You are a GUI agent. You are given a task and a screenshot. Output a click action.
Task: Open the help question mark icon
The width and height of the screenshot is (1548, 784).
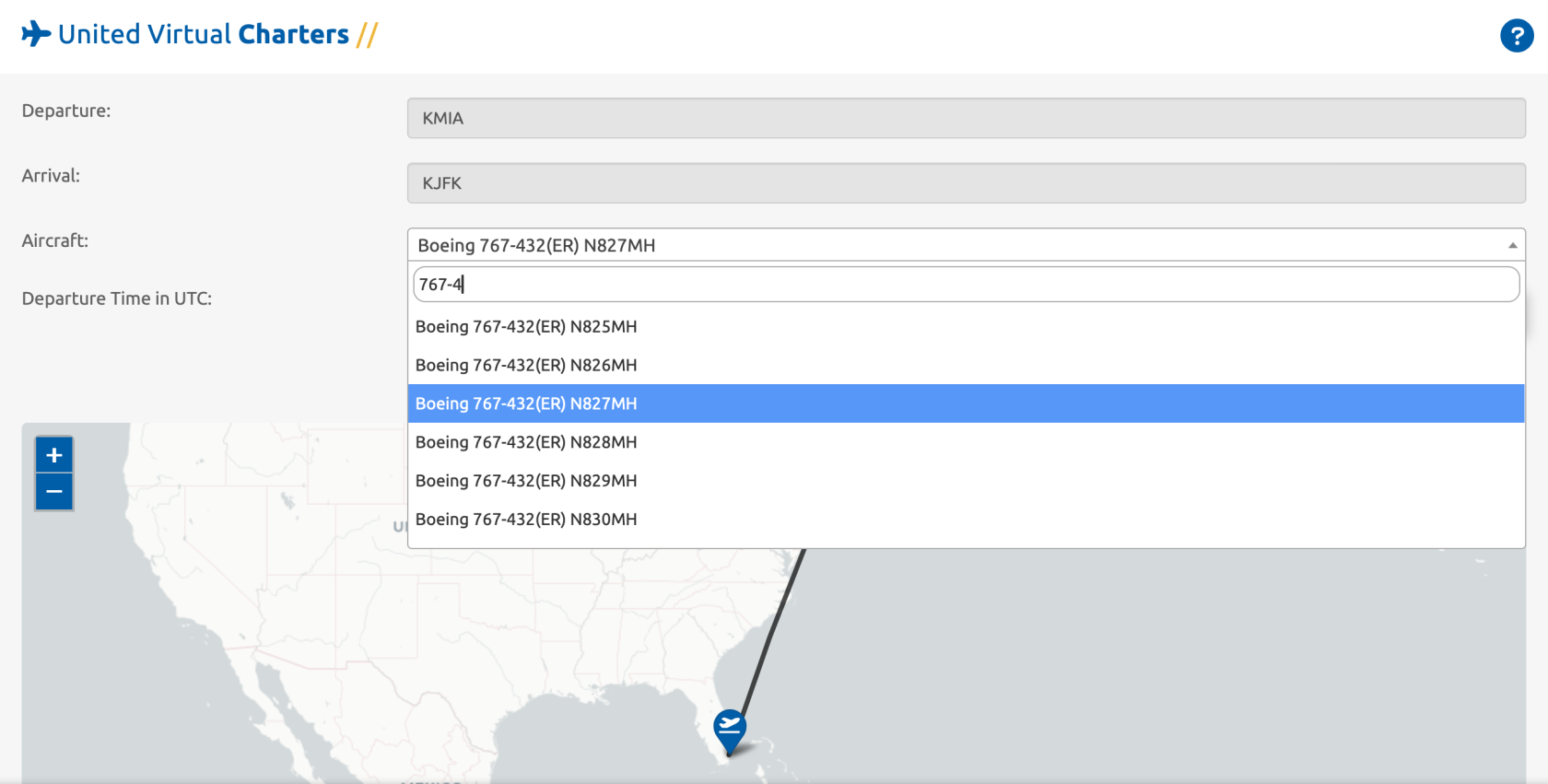(x=1517, y=36)
